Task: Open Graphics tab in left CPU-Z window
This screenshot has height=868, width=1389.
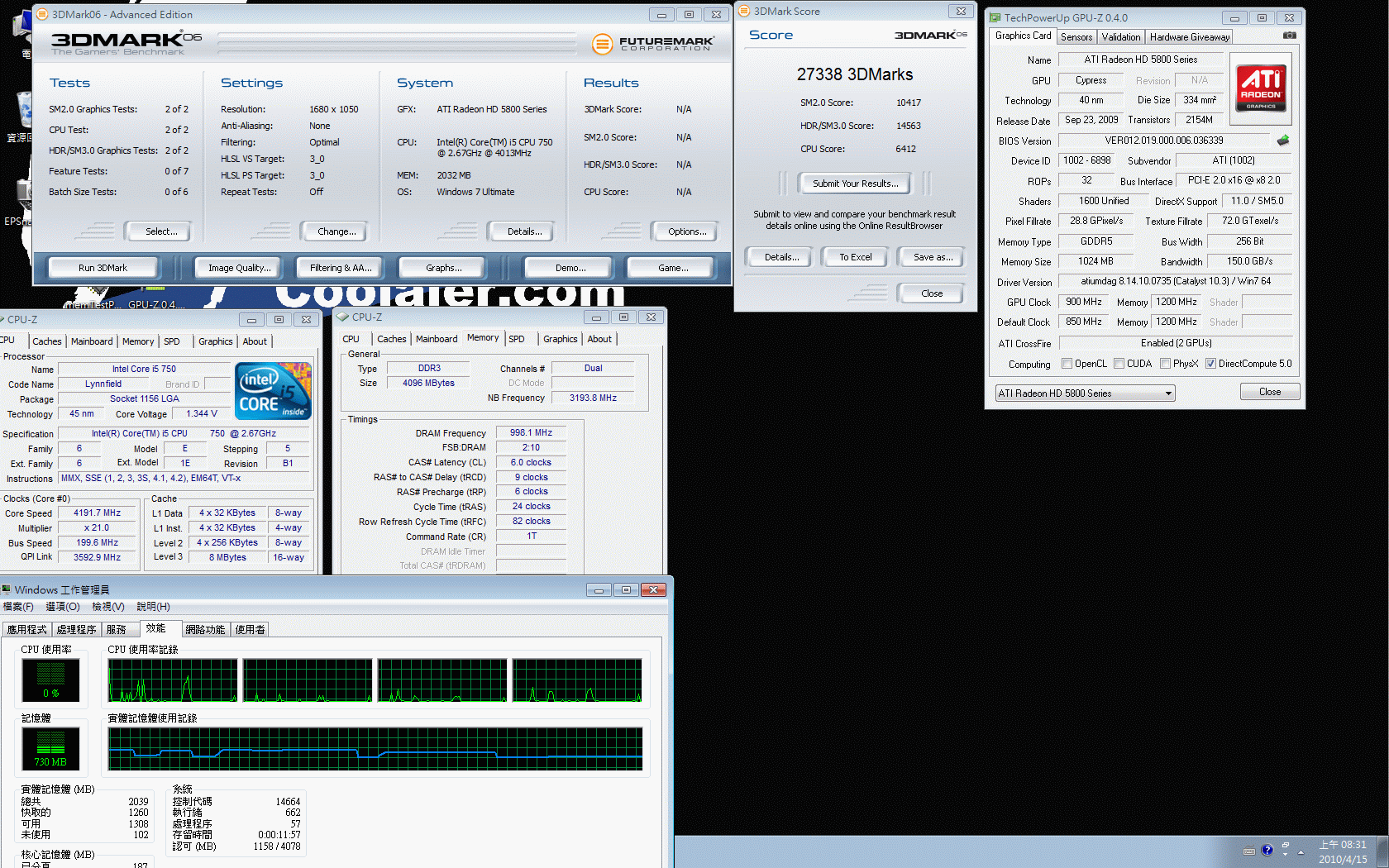Action: 215,341
